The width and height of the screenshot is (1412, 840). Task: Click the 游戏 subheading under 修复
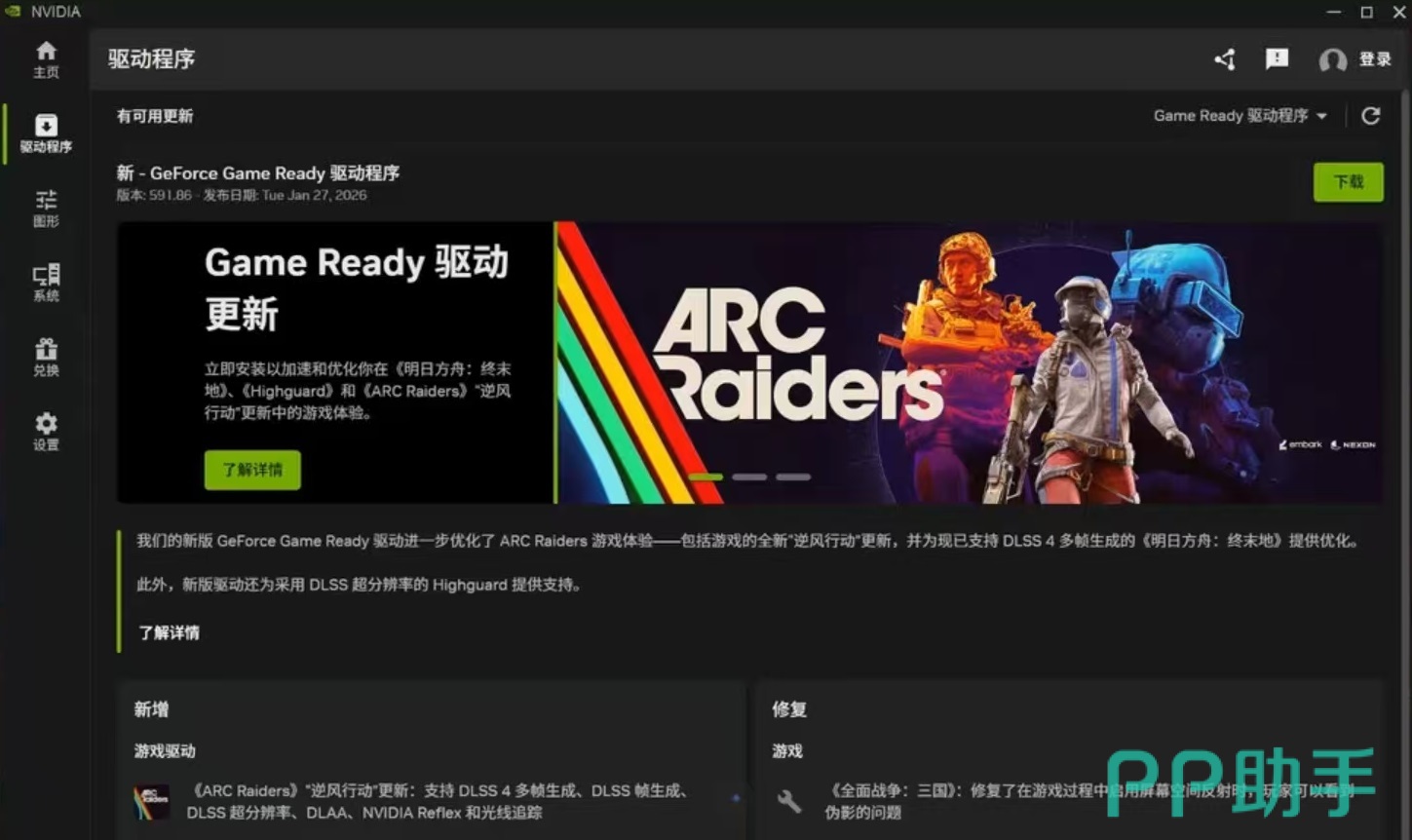pos(787,751)
